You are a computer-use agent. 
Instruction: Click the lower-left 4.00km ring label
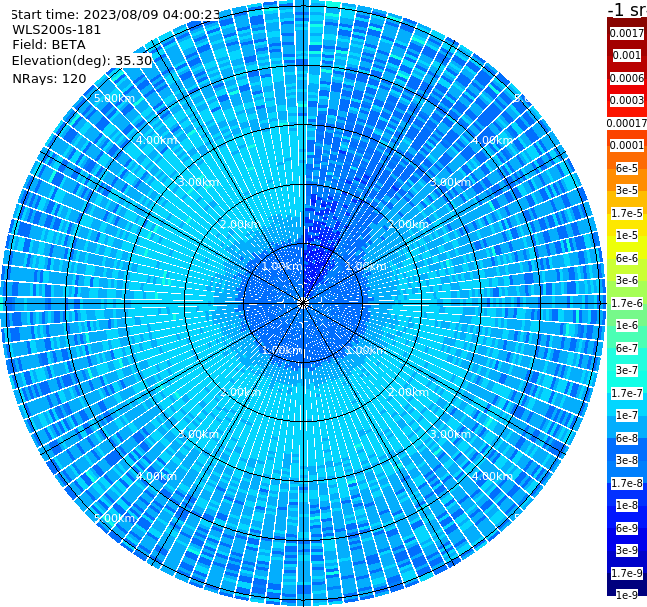[156, 476]
